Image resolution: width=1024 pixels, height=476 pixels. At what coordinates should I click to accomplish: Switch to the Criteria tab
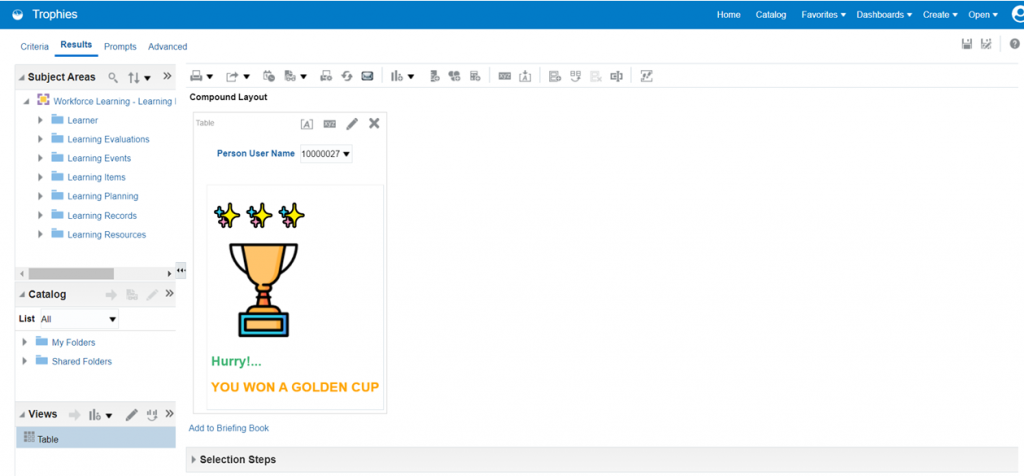tap(34, 47)
